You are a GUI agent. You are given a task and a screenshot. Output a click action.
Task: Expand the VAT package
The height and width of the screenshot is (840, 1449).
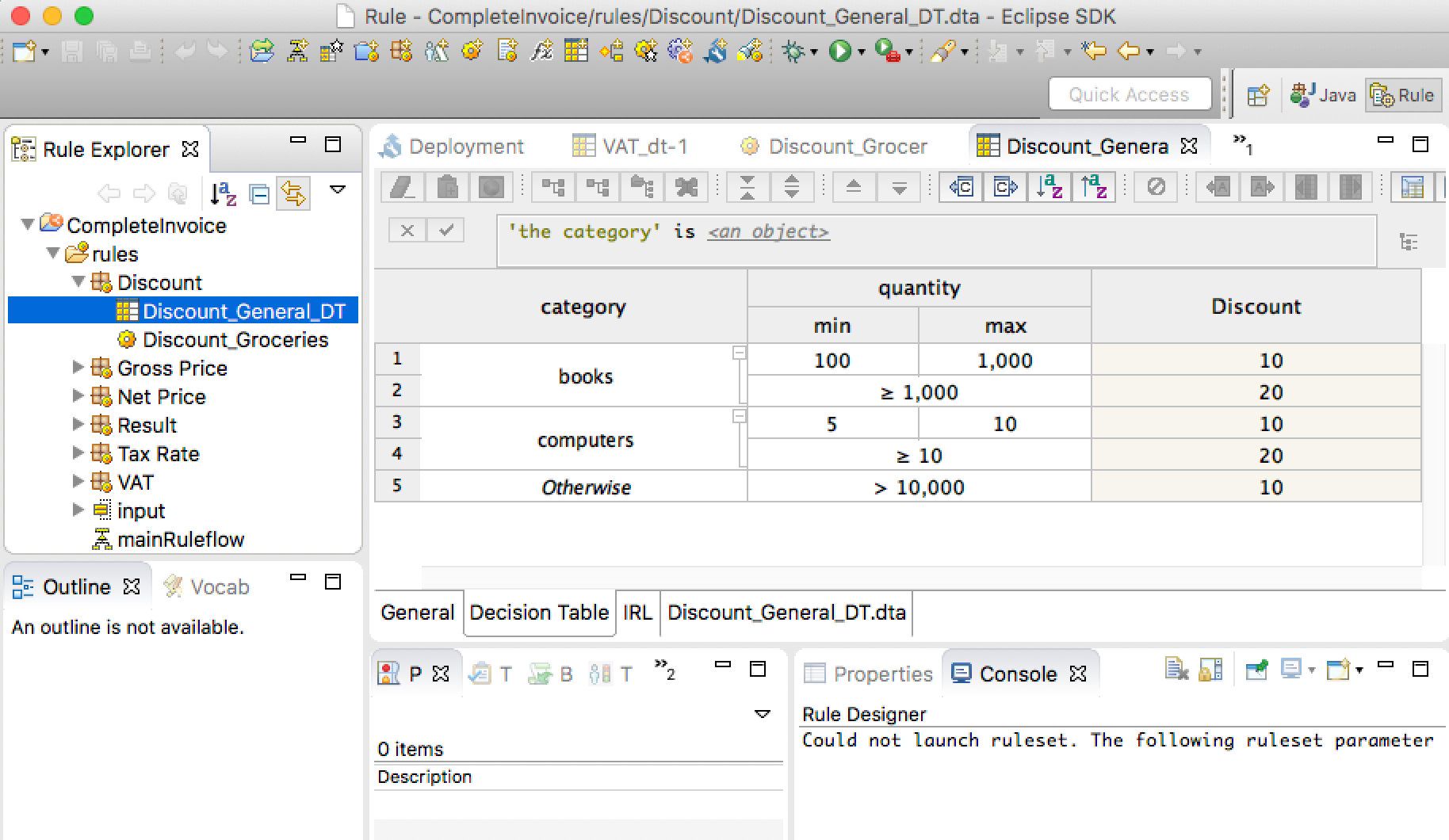(x=78, y=482)
